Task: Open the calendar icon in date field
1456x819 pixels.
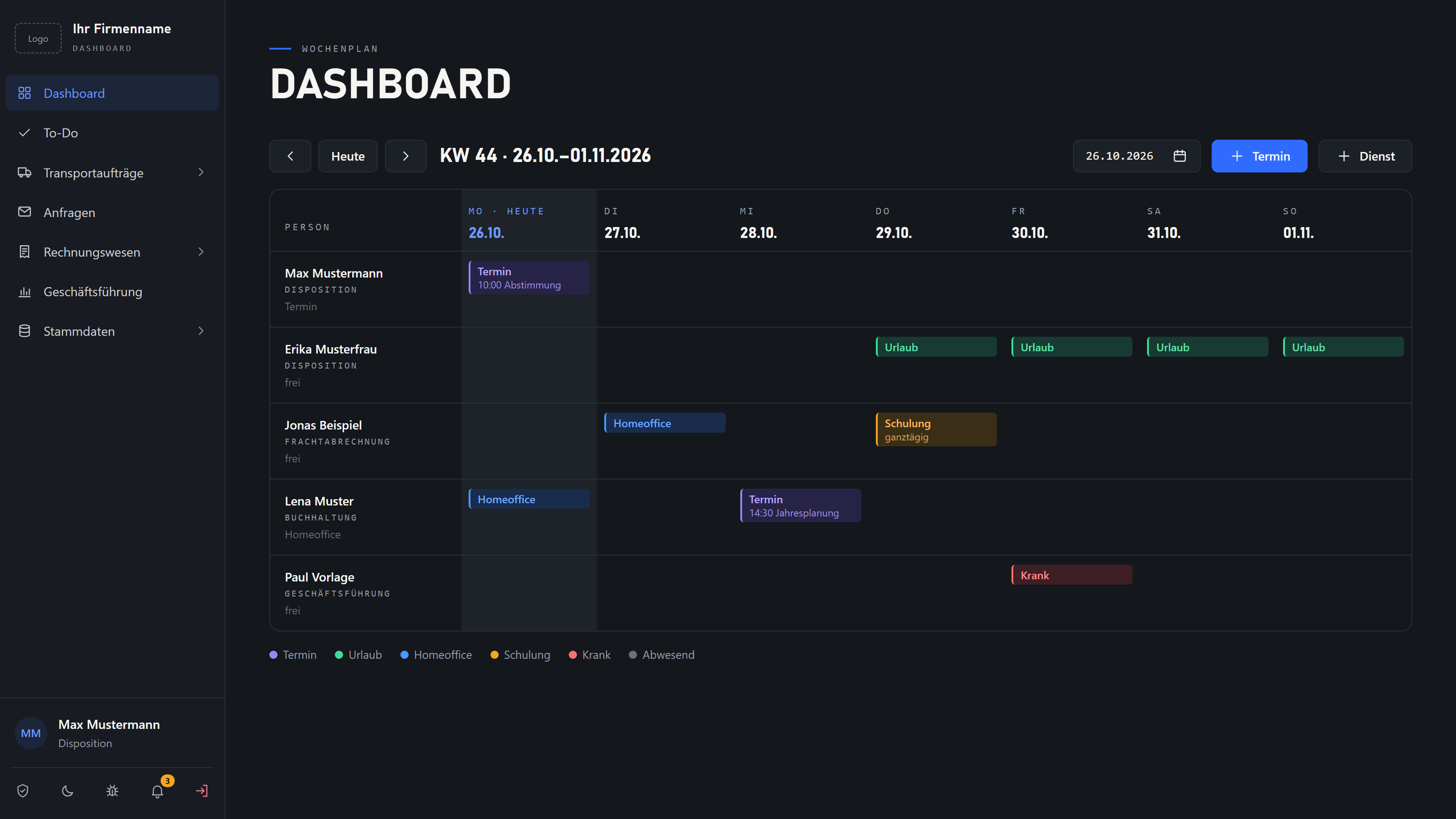Action: tap(1180, 156)
